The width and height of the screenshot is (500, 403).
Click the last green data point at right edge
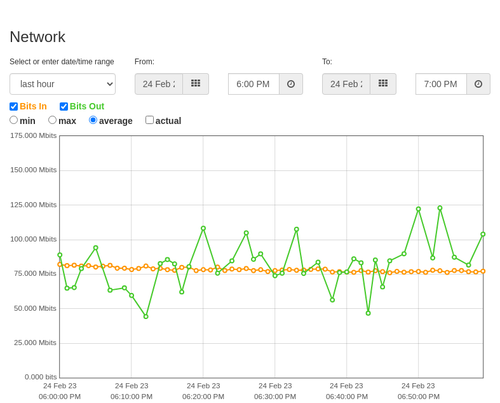coord(483,234)
